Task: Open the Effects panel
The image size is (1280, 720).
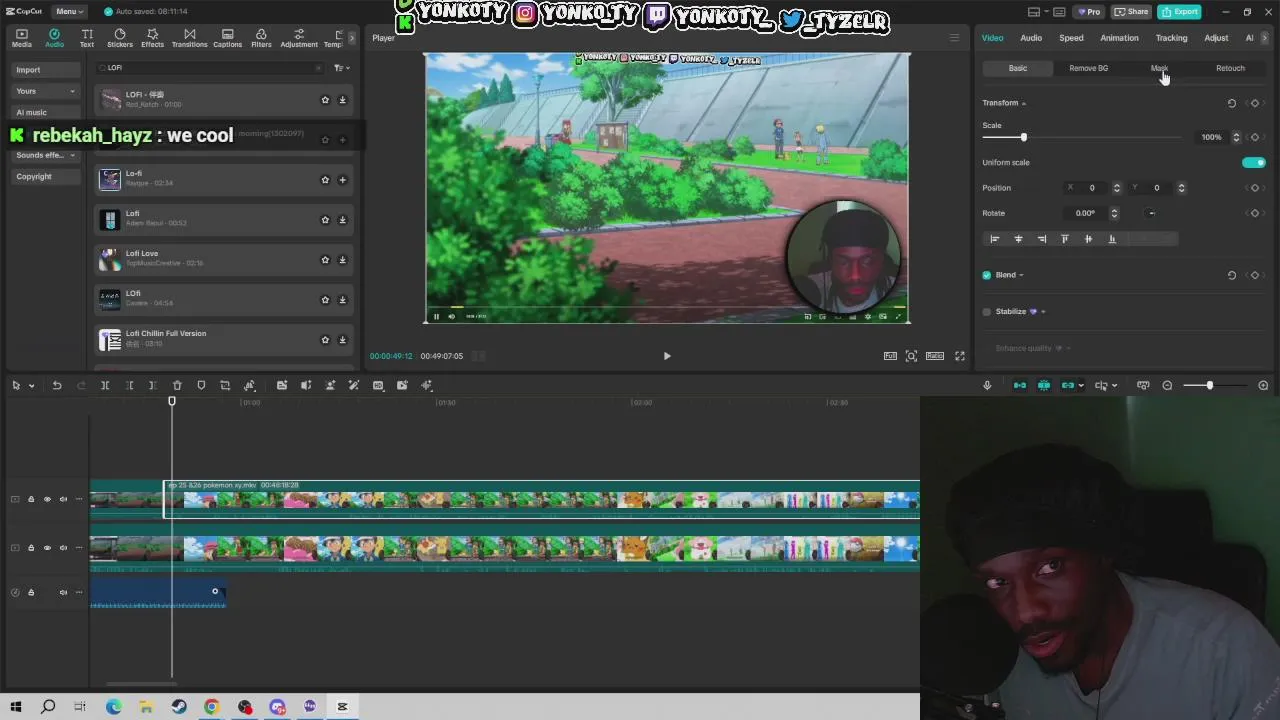Action: pyautogui.click(x=152, y=38)
